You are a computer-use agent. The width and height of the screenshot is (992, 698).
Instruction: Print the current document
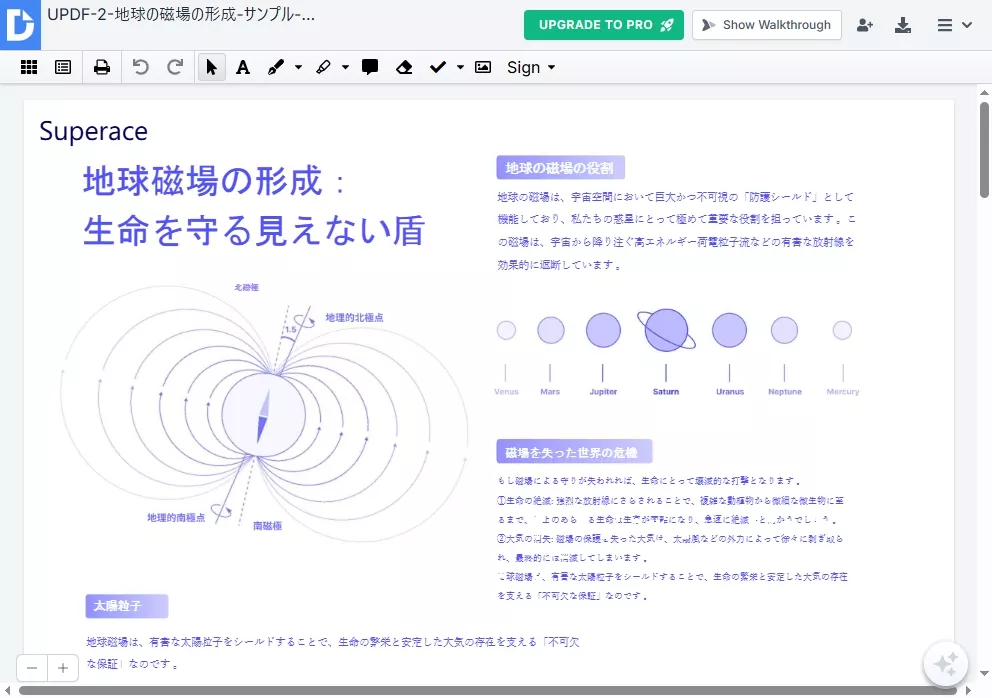point(101,67)
